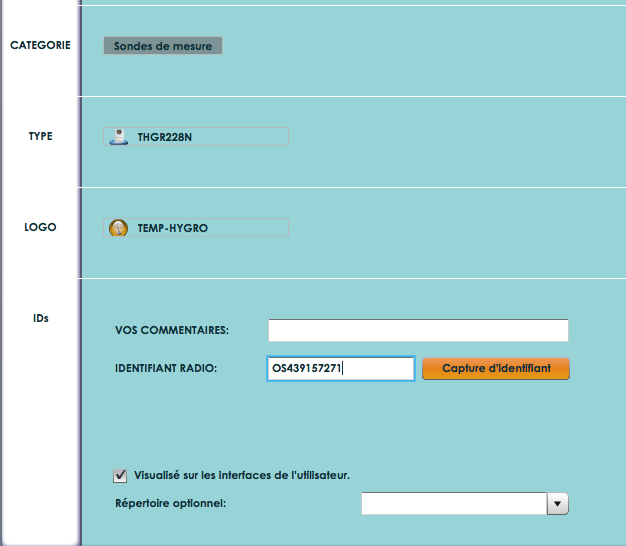Click the VOS COMMENTAIRES label

point(172,330)
